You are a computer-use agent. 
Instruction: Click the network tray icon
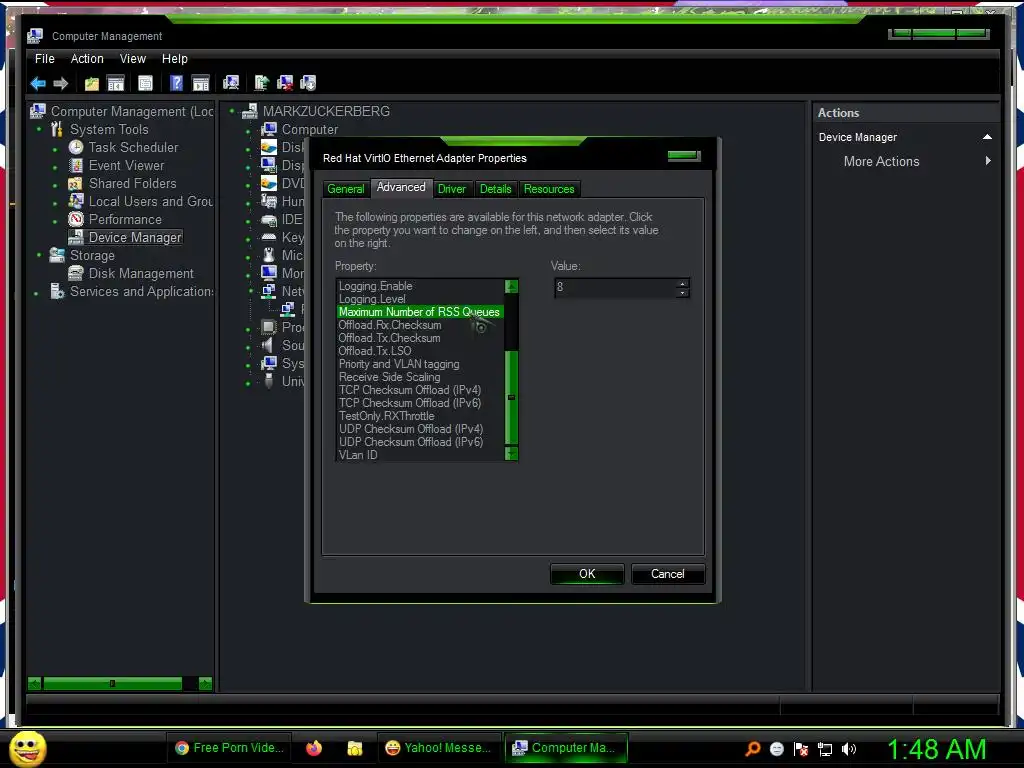825,749
